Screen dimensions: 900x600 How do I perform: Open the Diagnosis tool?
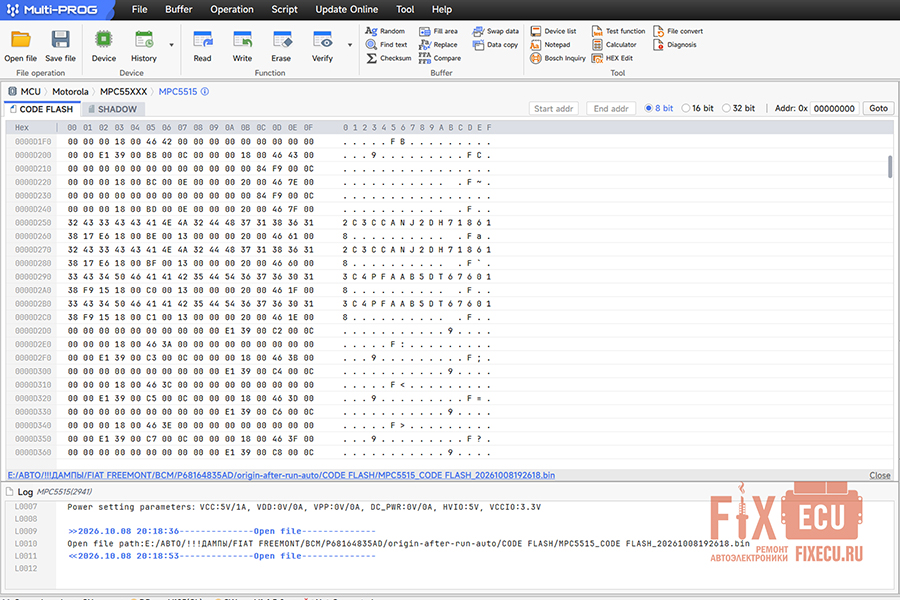click(x=675, y=44)
